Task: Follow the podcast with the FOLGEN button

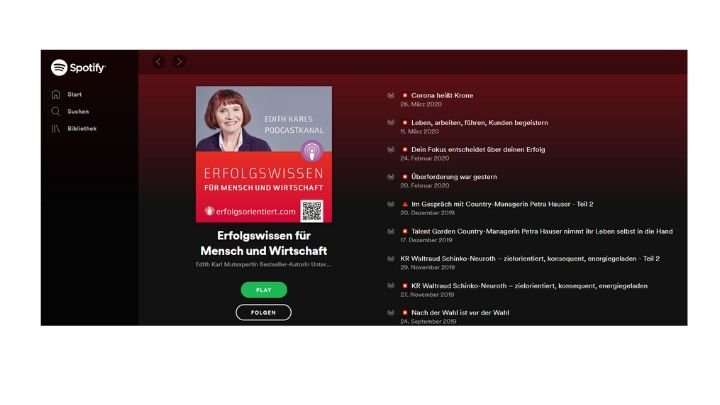Action: 264,313
